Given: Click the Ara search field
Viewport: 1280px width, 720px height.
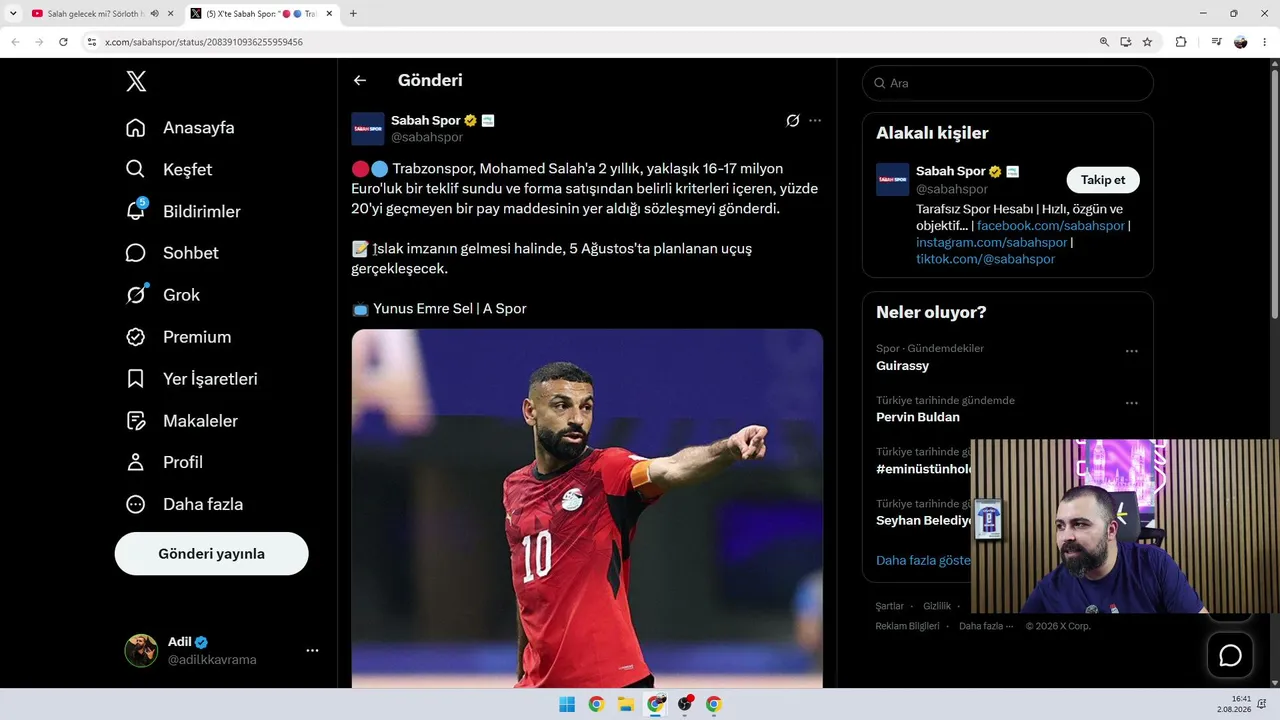Looking at the screenshot, I should click(x=1008, y=83).
